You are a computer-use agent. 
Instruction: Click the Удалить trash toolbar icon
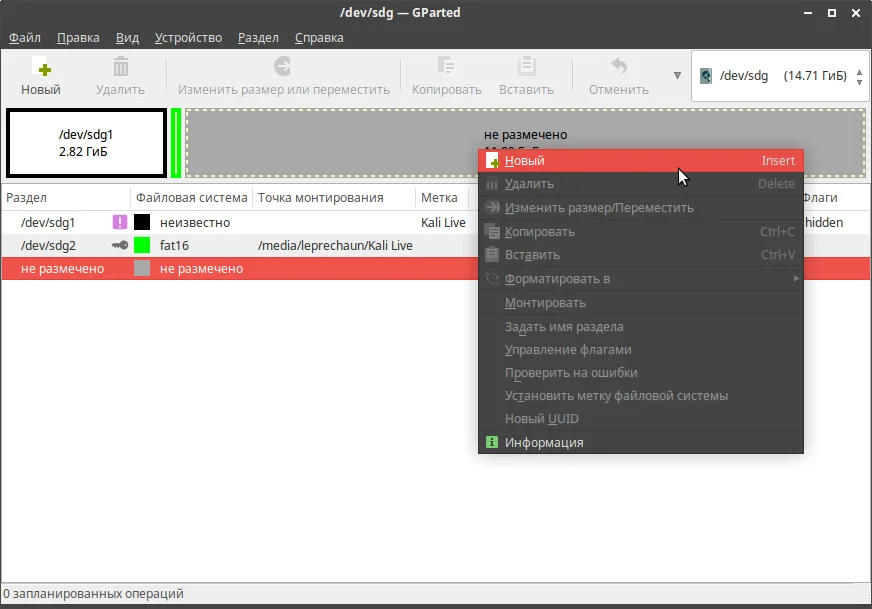pyautogui.click(x=121, y=67)
